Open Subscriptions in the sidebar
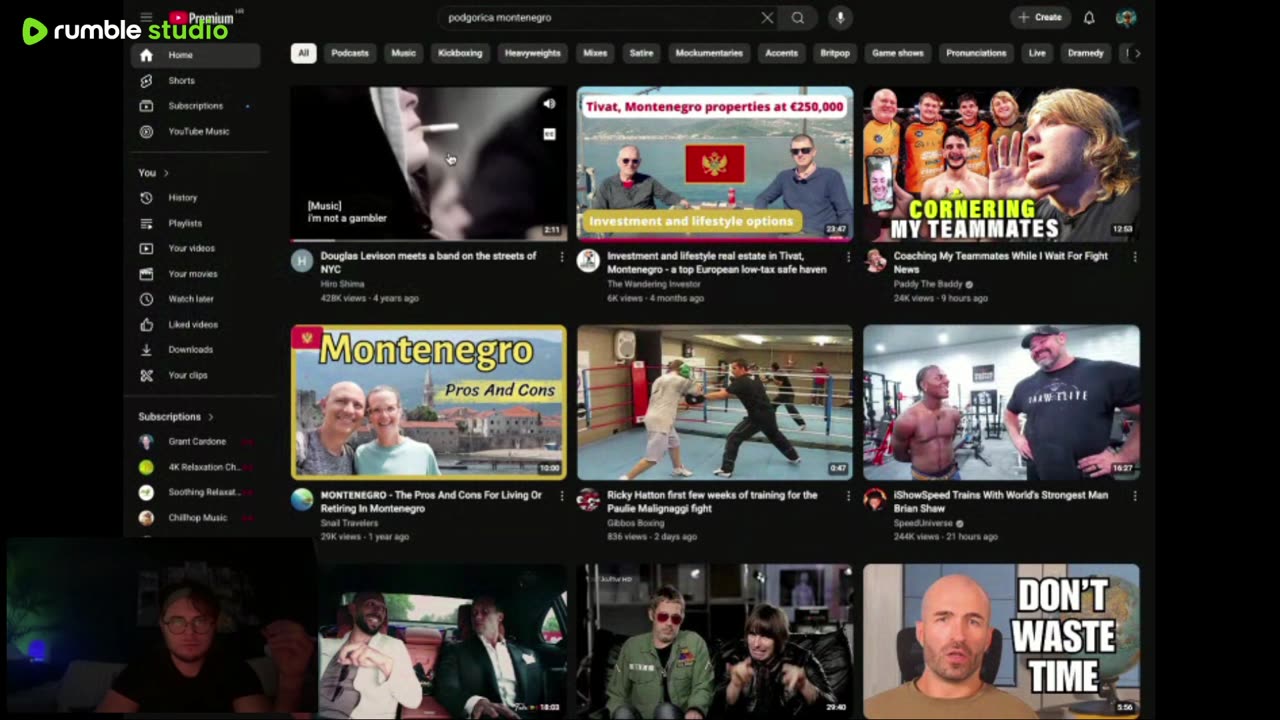Image resolution: width=1280 pixels, height=720 pixels. click(195, 106)
